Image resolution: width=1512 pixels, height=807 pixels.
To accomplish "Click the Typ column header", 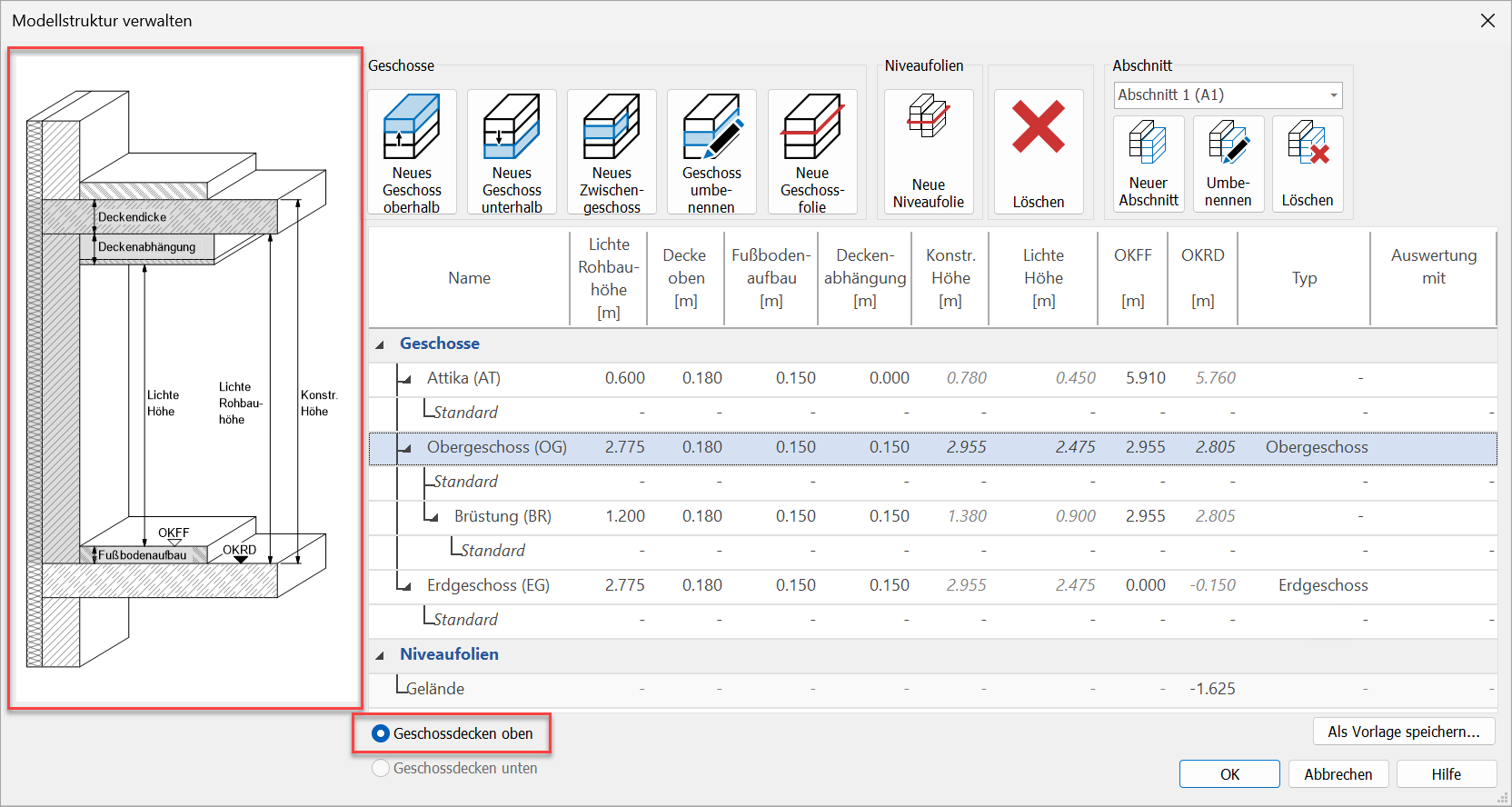I will tap(1305, 278).
